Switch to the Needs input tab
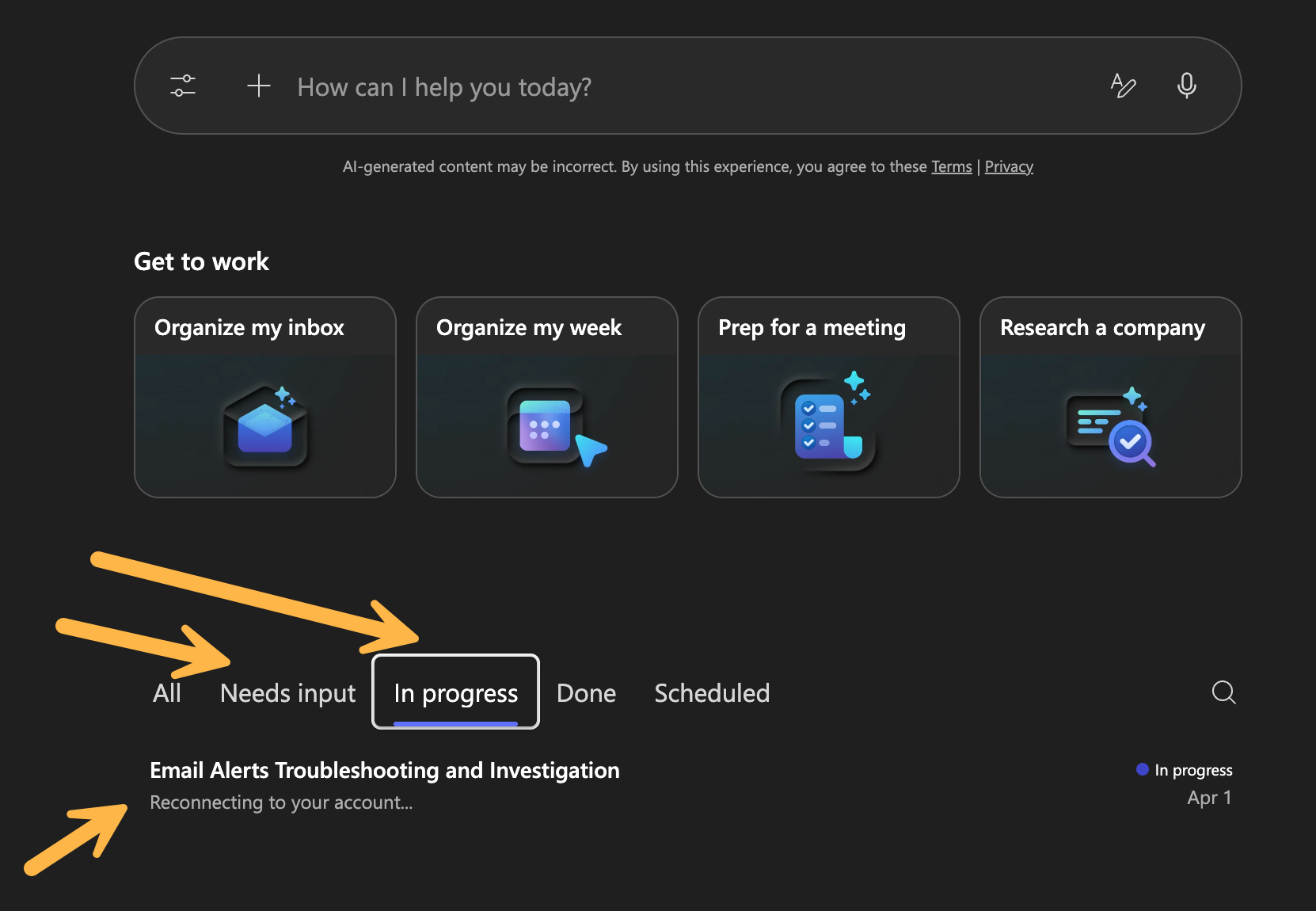 pos(287,692)
